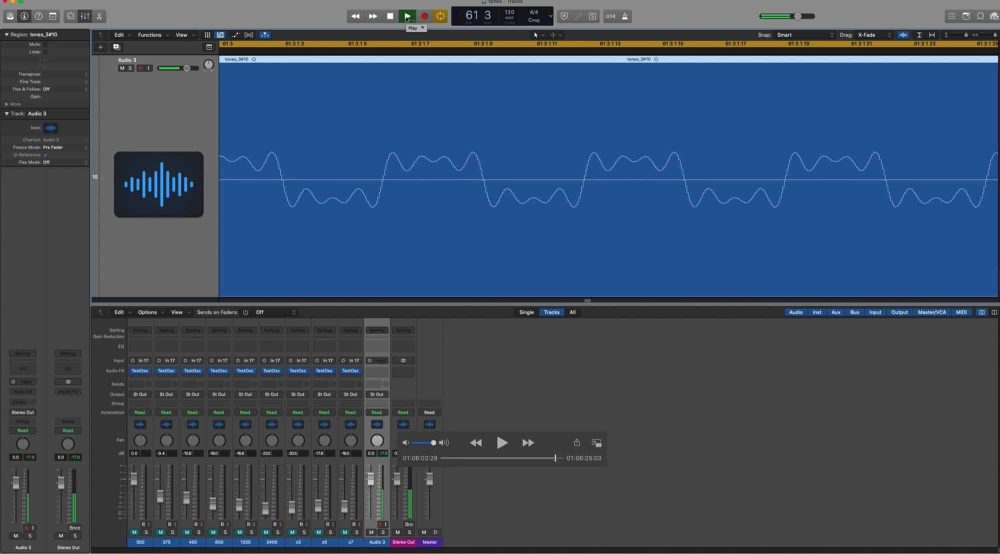Adjust the Audio 3 track header volume slider
This screenshot has height=554, width=1000.
178,68
